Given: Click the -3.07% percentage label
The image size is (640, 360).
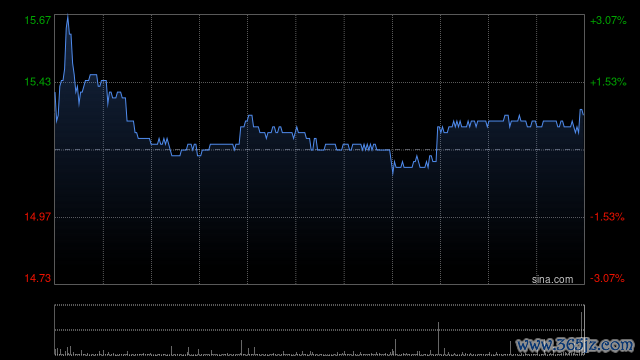Looking at the screenshot, I should tap(607, 278).
